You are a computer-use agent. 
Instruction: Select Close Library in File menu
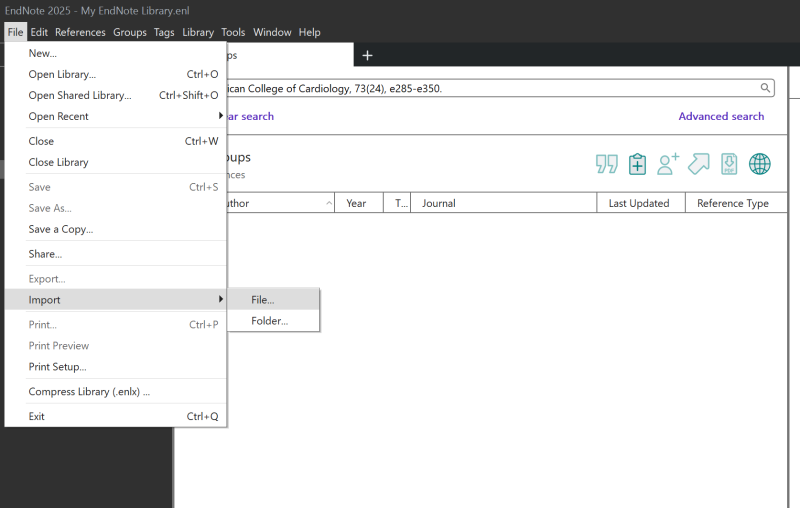pos(116,162)
